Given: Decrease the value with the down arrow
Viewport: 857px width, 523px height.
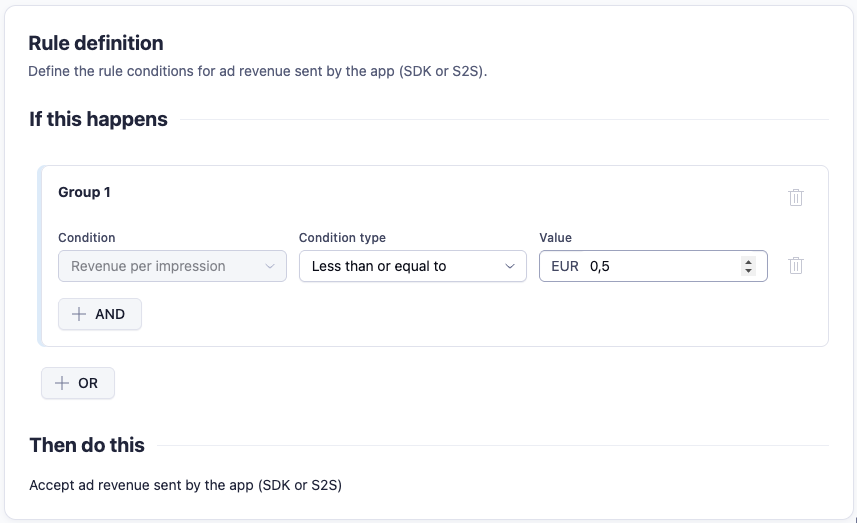Looking at the screenshot, I should click(748, 271).
